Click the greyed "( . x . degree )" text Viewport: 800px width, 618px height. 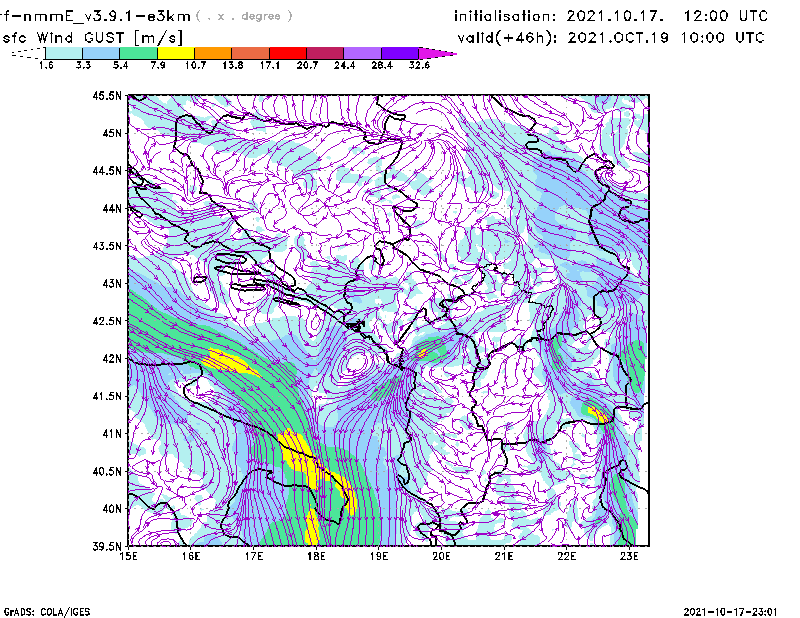[x=244, y=16]
